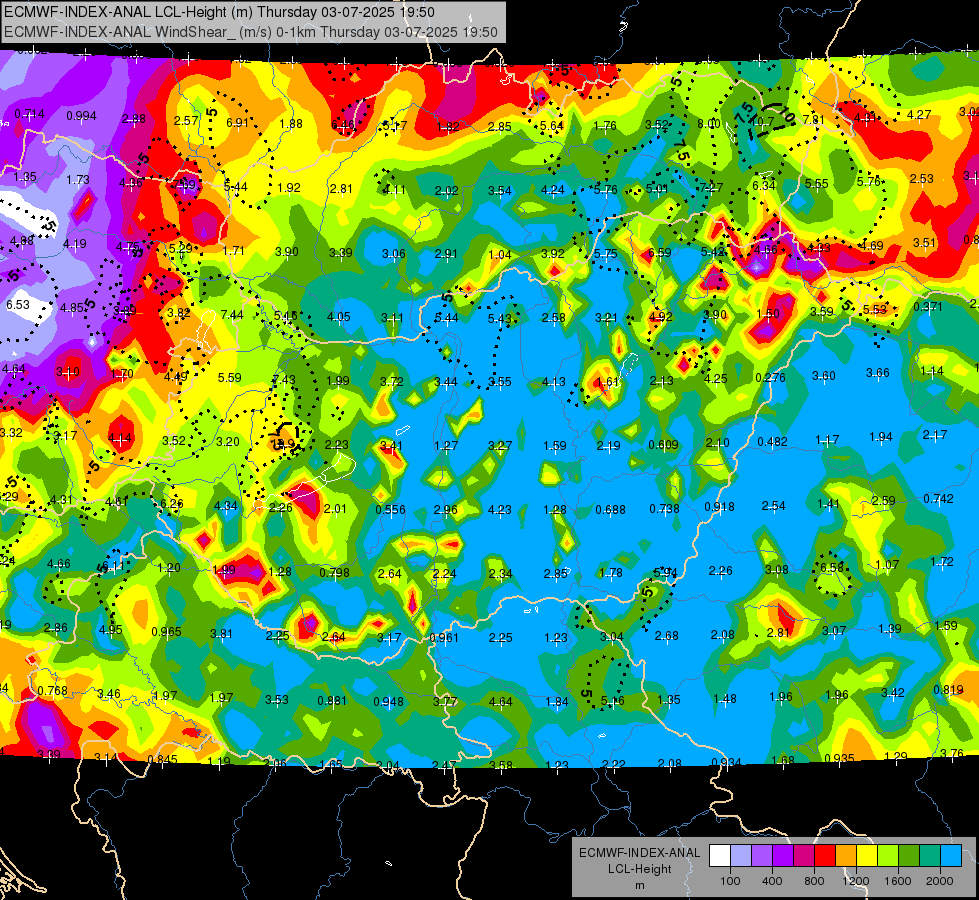
Task: Click the wind shear value '0.688'
Action: coord(610,510)
